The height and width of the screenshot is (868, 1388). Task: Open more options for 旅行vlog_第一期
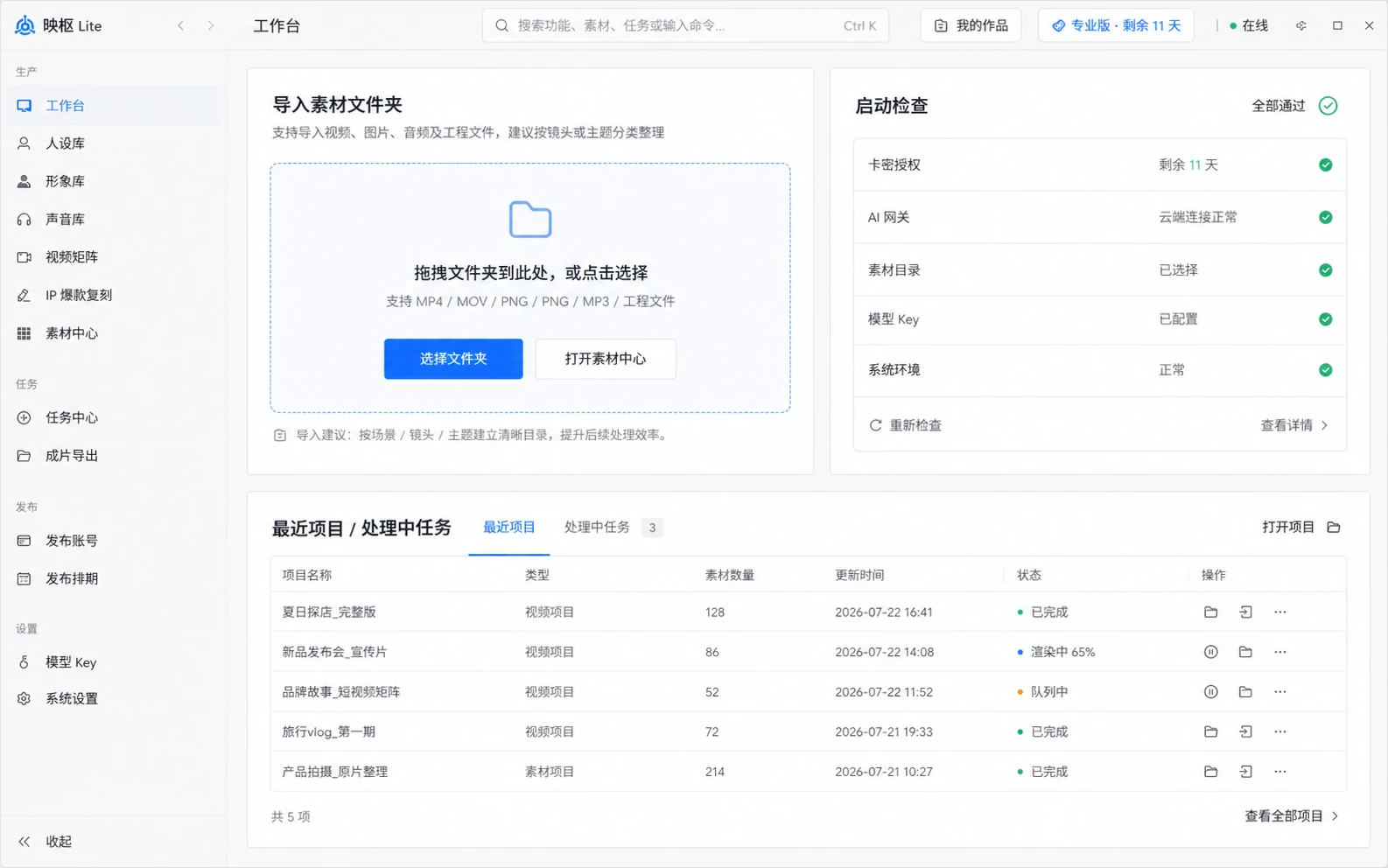[x=1280, y=731]
